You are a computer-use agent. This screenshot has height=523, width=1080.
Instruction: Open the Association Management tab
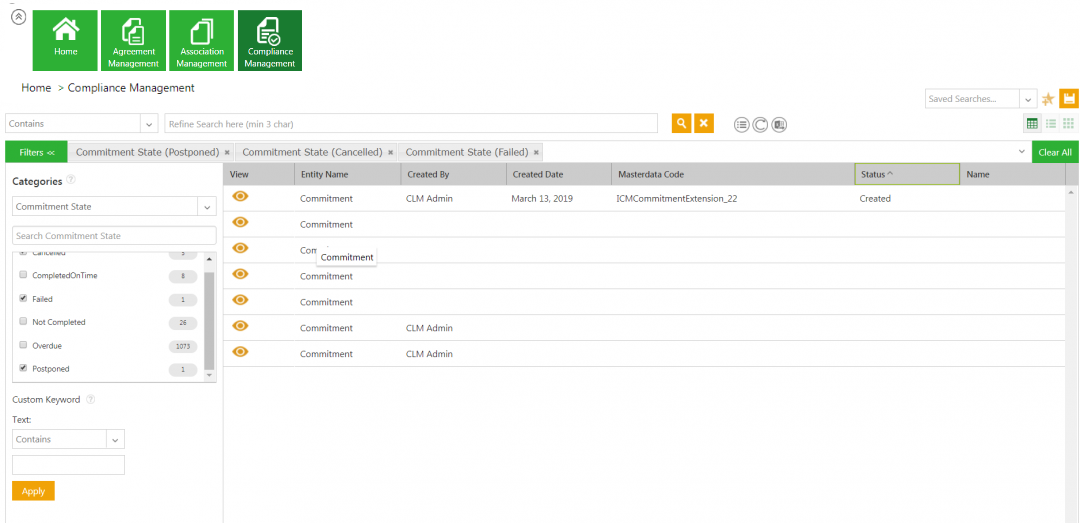tap(202, 41)
